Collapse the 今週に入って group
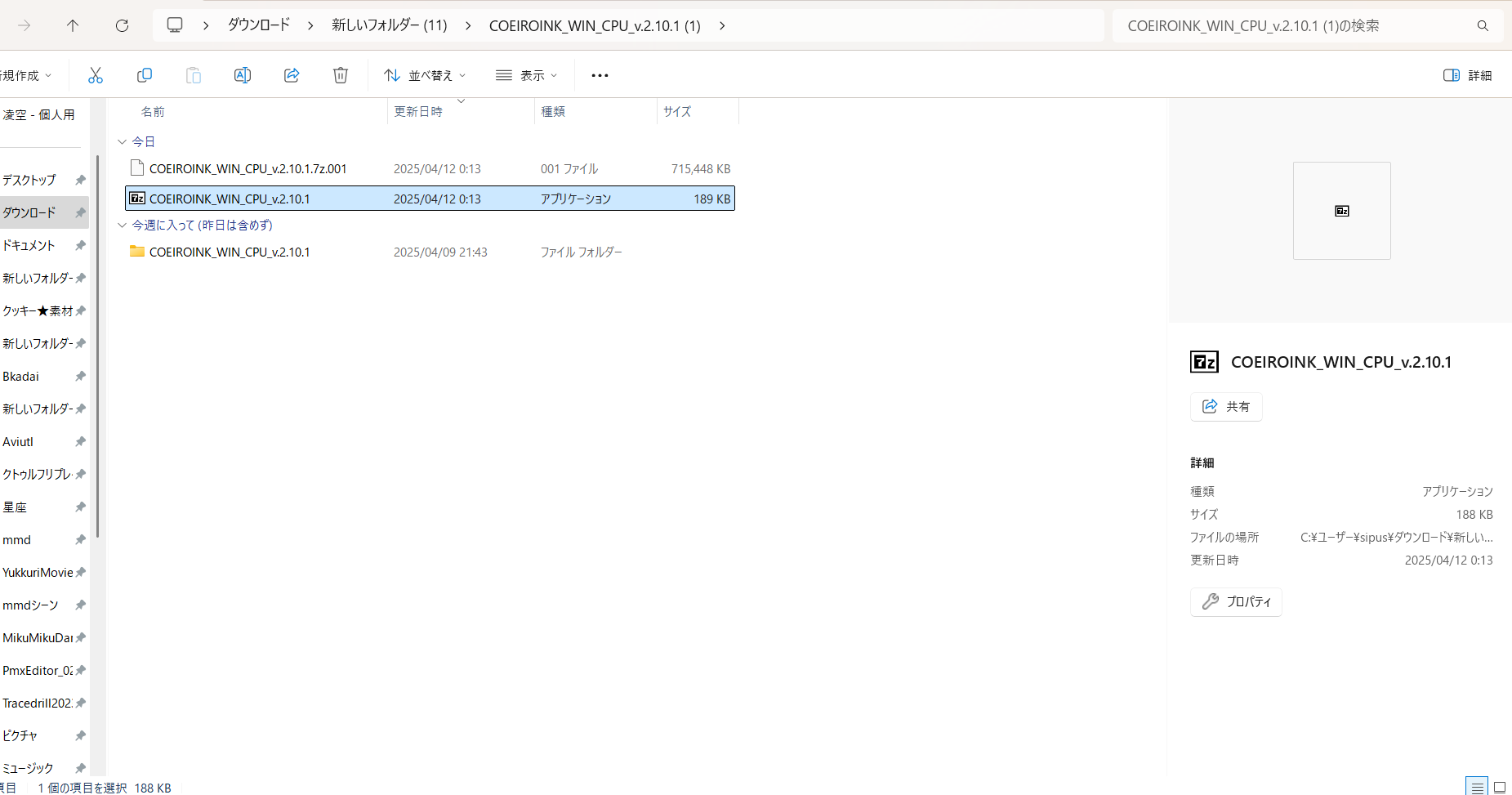Viewport: 1512px width, 795px height. [123, 225]
